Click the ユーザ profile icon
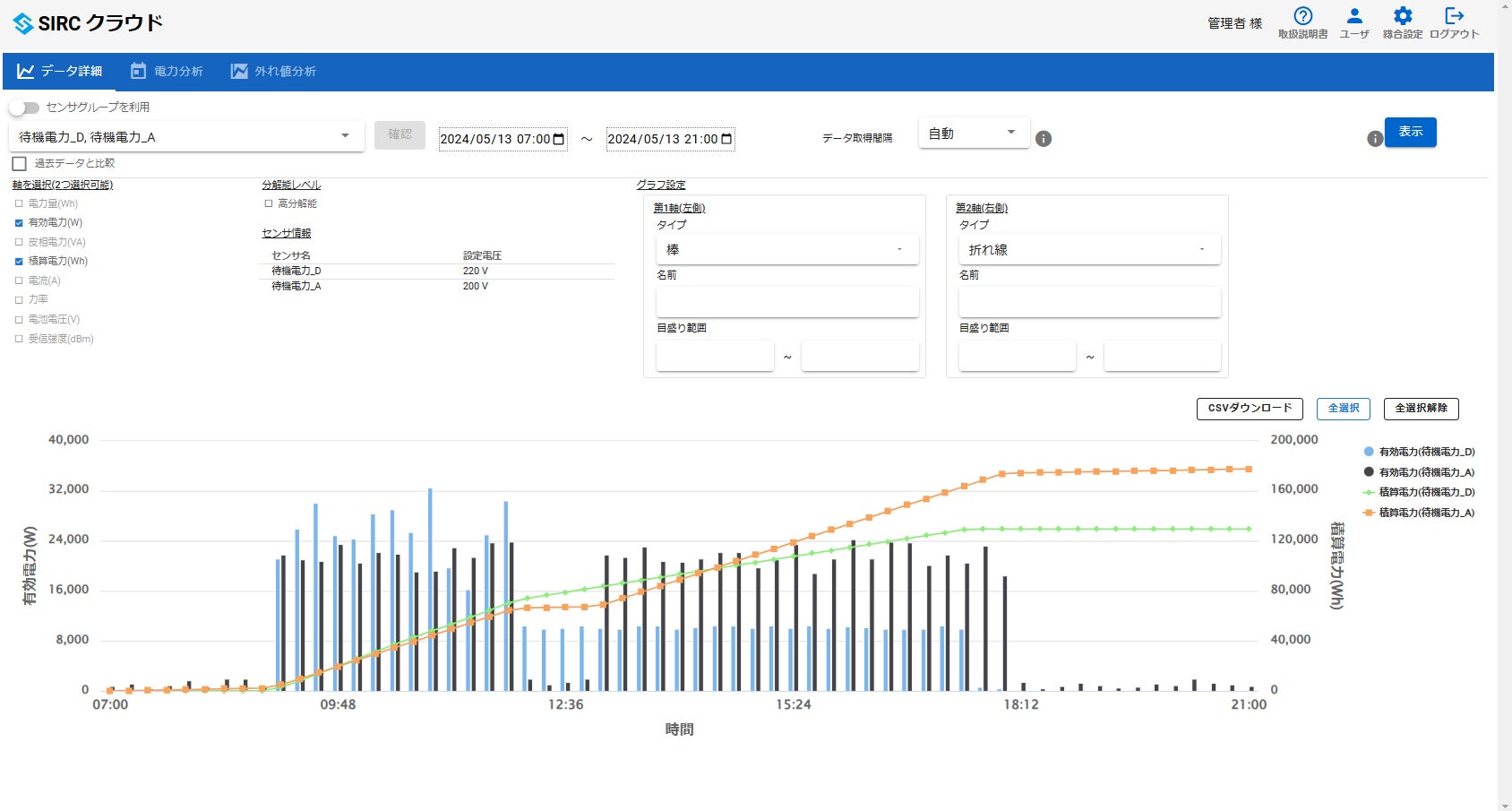1512x811 pixels. pyautogui.click(x=1353, y=17)
